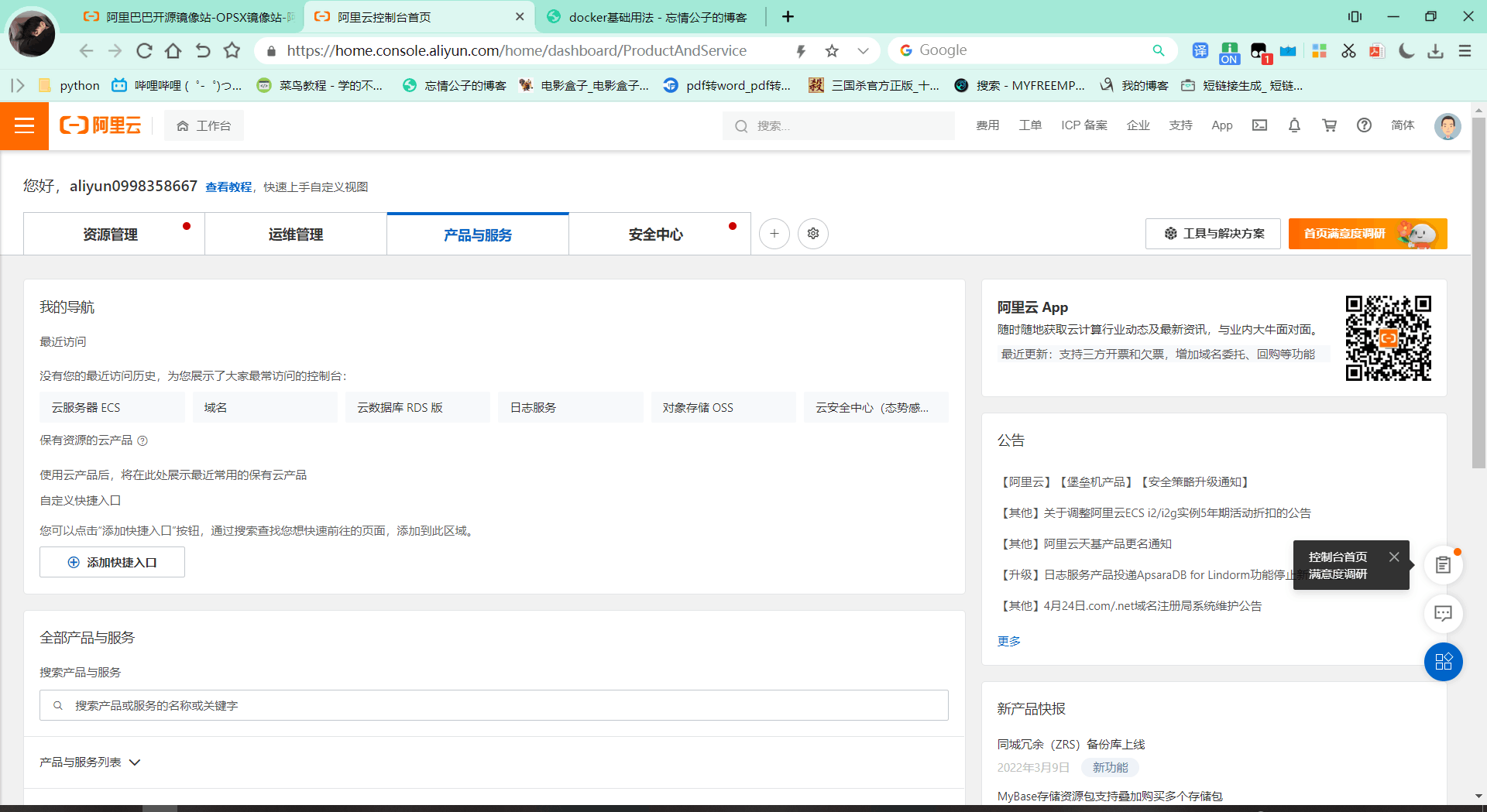Switch to the 资源管理 tab

coord(114,234)
